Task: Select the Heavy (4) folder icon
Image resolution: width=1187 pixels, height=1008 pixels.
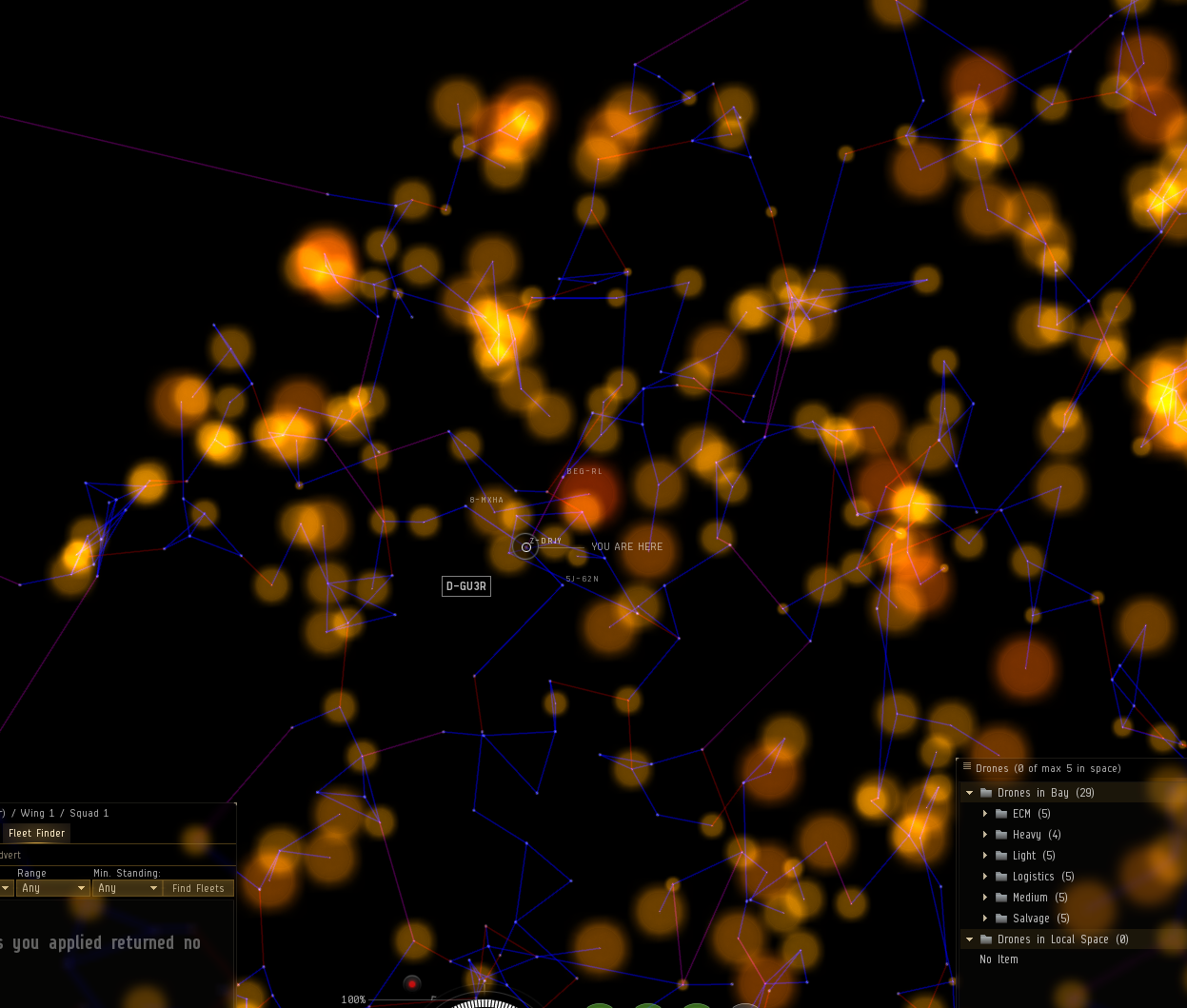Action: click(1001, 835)
